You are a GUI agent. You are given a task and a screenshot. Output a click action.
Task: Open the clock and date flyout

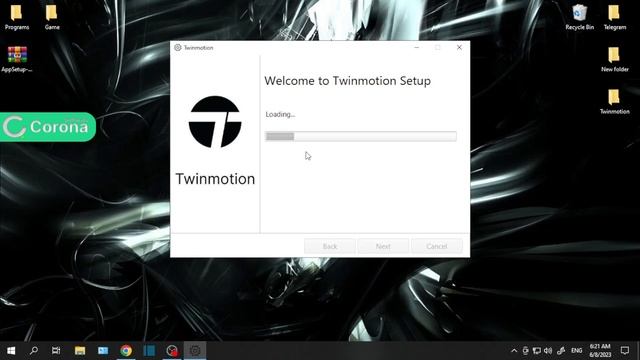point(600,351)
